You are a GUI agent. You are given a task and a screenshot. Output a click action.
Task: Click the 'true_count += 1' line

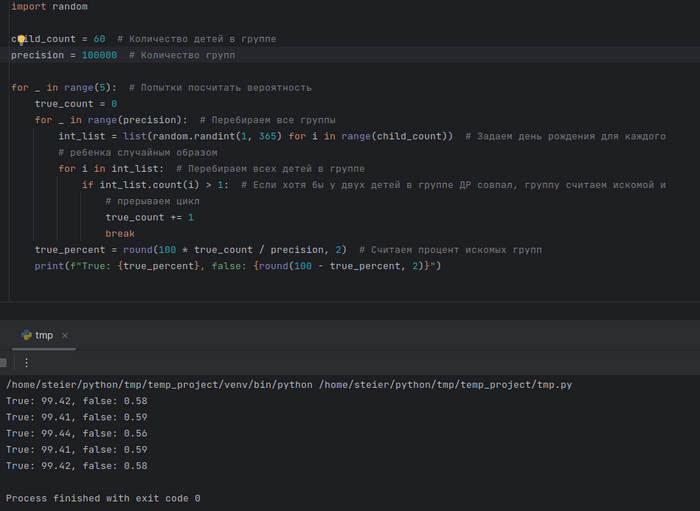(x=149, y=217)
